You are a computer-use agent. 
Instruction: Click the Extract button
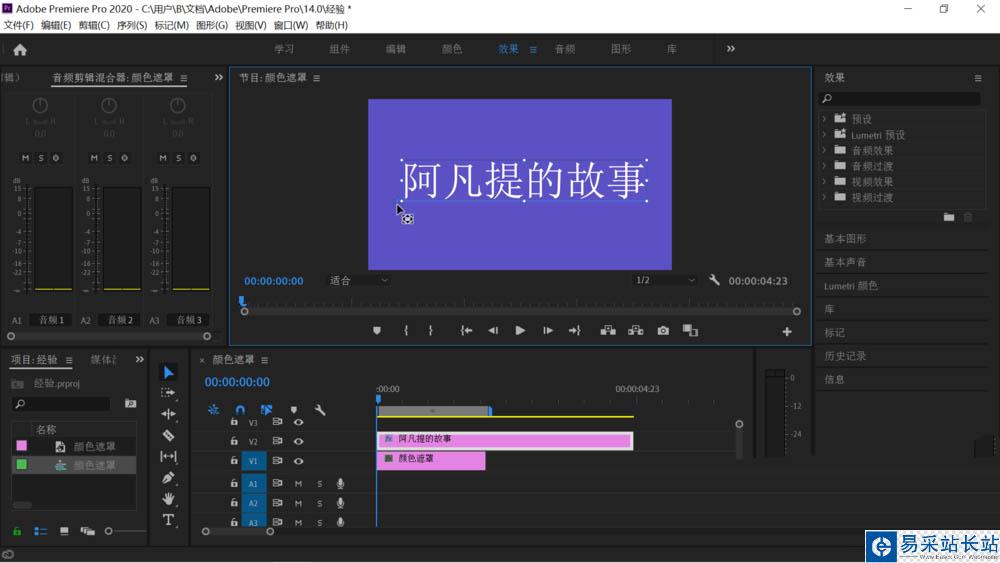click(x=635, y=330)
